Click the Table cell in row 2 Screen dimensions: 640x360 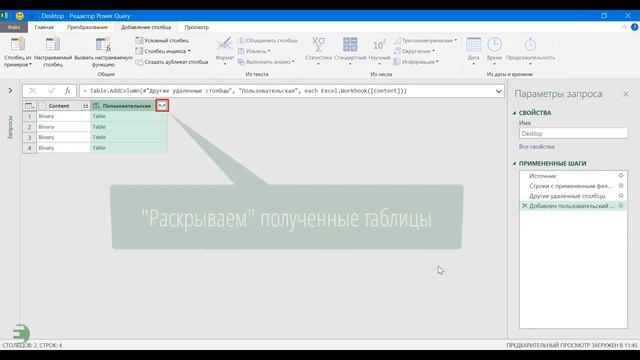[129, 127]
